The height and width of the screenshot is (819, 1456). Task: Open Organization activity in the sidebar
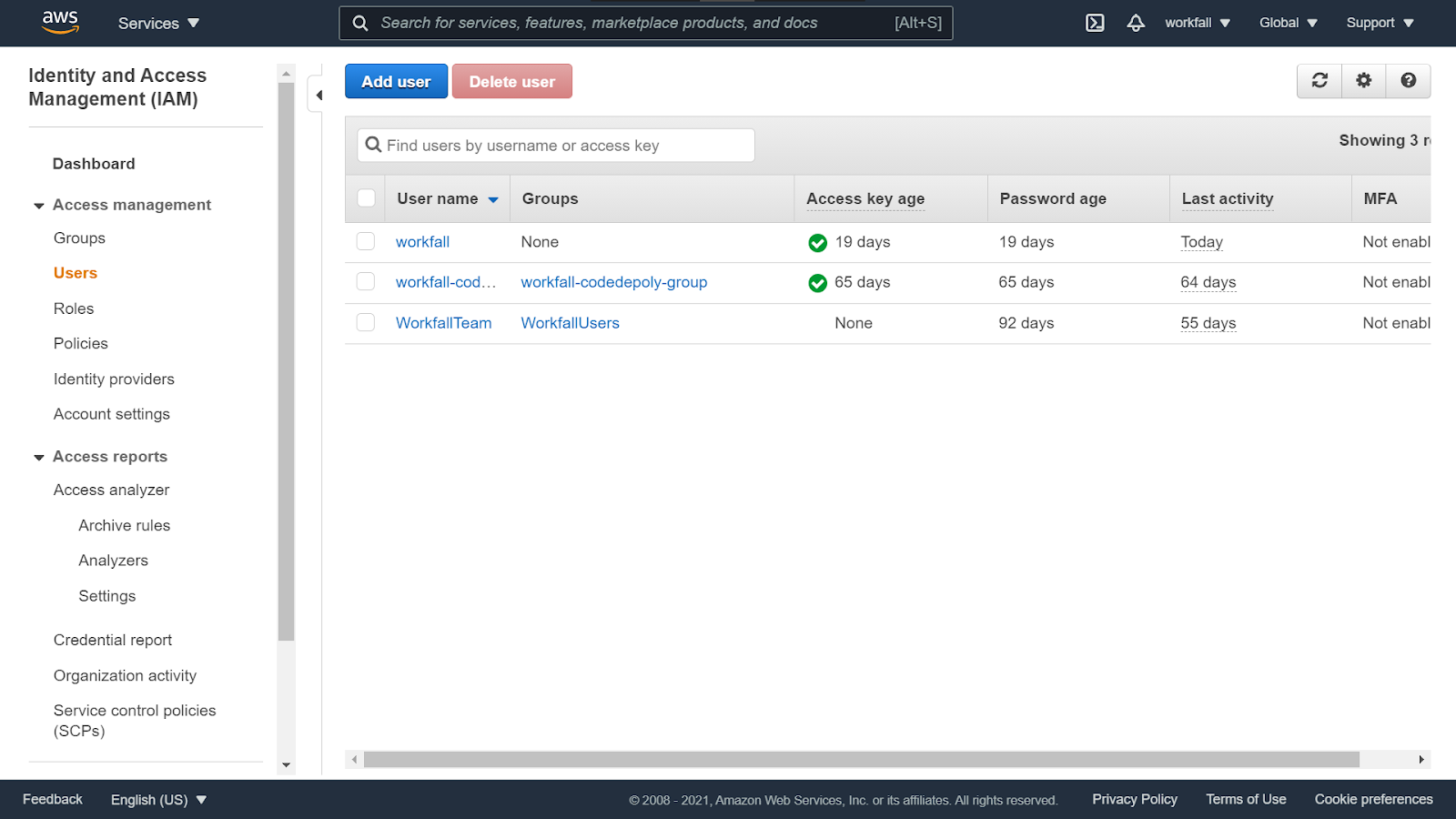pyautogui.click(x=125, y=675)
